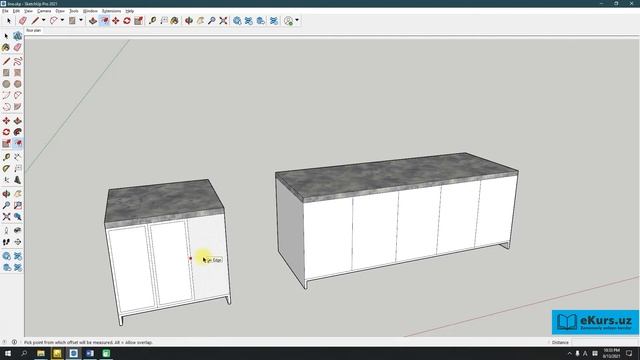Choose the Rotate tool in top toolbar
This screenshot has width=640, height=360.
[127, 20]
